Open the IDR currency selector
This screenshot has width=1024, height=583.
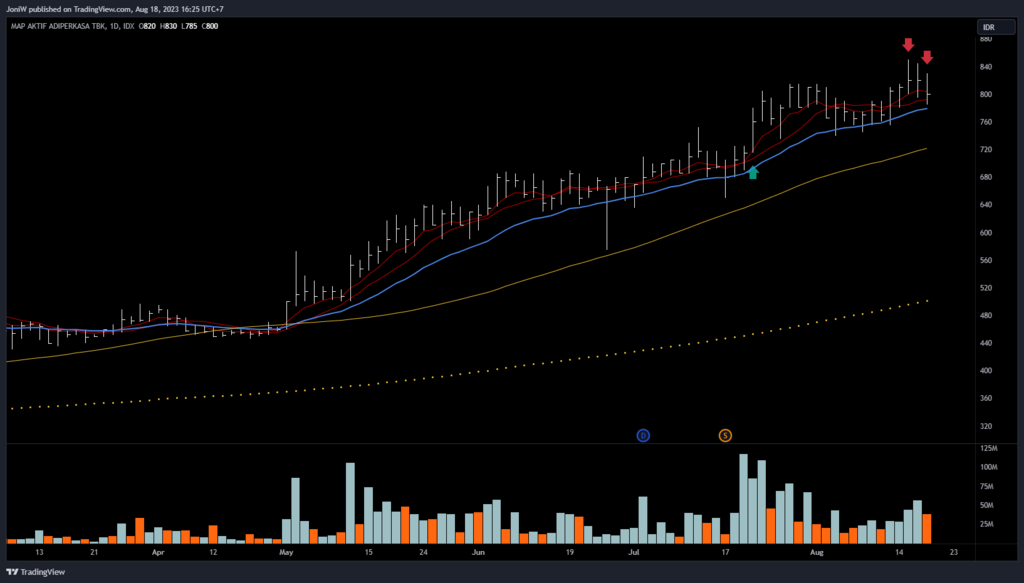click(988, 27)
